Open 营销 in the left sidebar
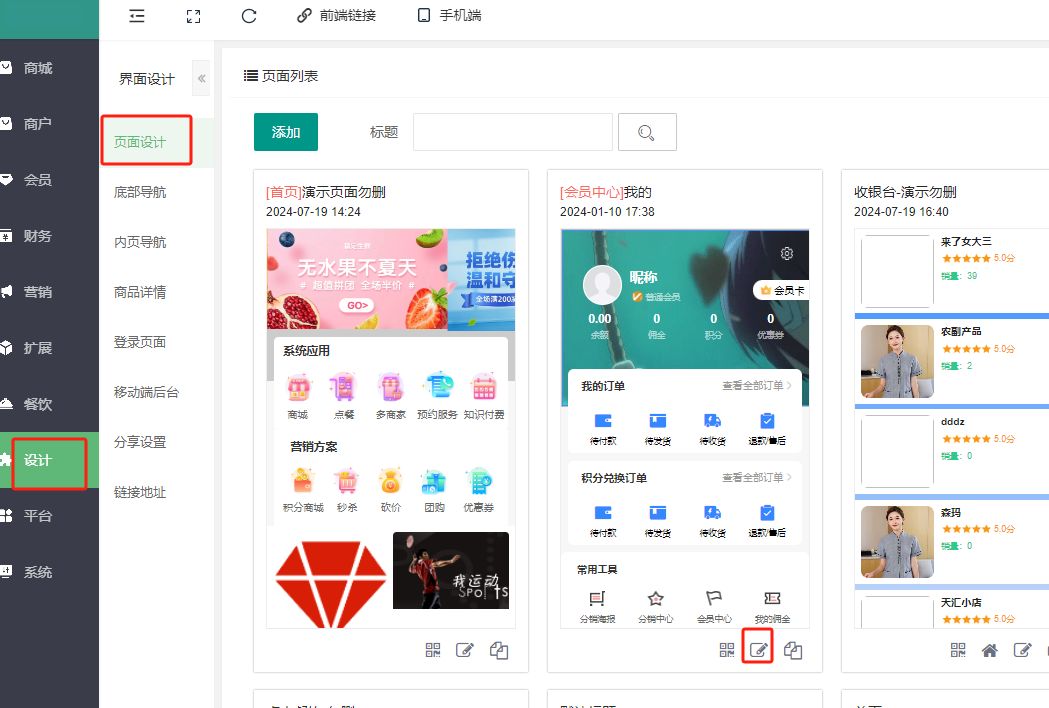Viewport: 1049px width, 708px height. pos(38,292)
